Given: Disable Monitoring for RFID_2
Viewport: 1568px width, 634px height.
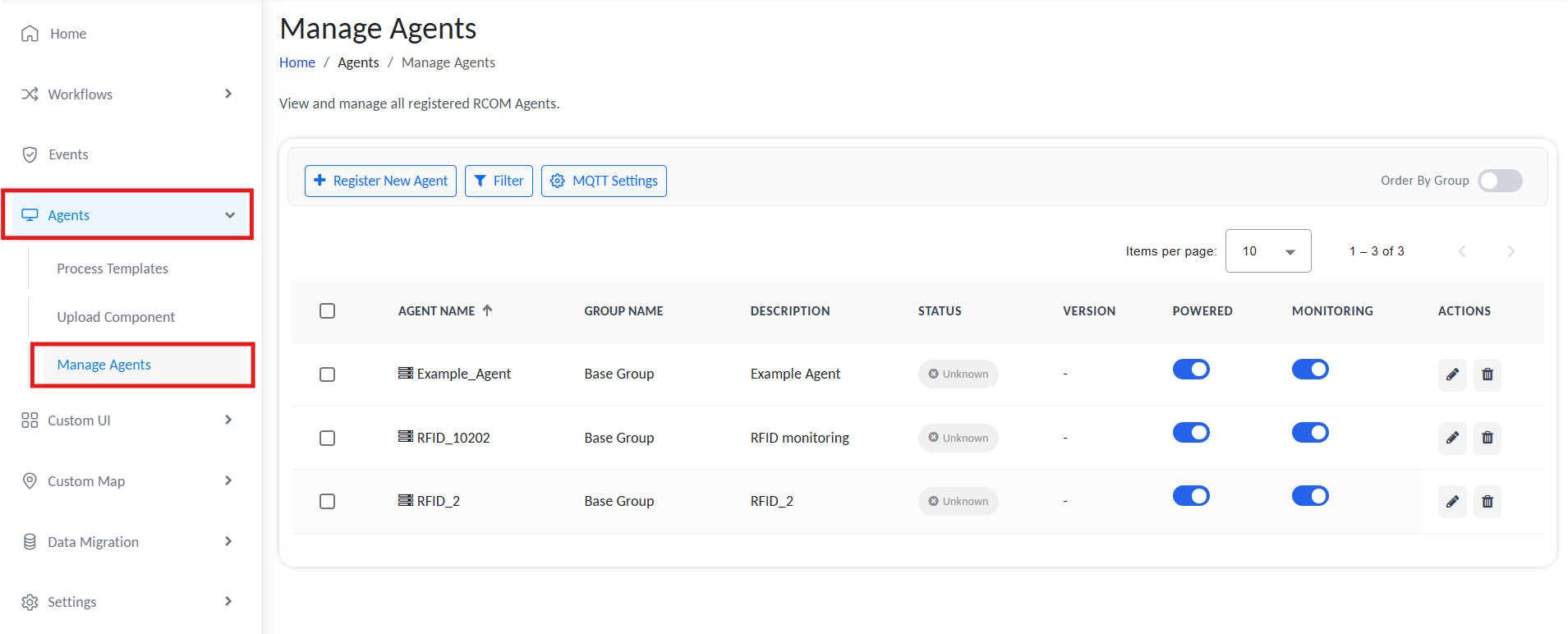Looking at the screenshot, I should (1309, 496).
